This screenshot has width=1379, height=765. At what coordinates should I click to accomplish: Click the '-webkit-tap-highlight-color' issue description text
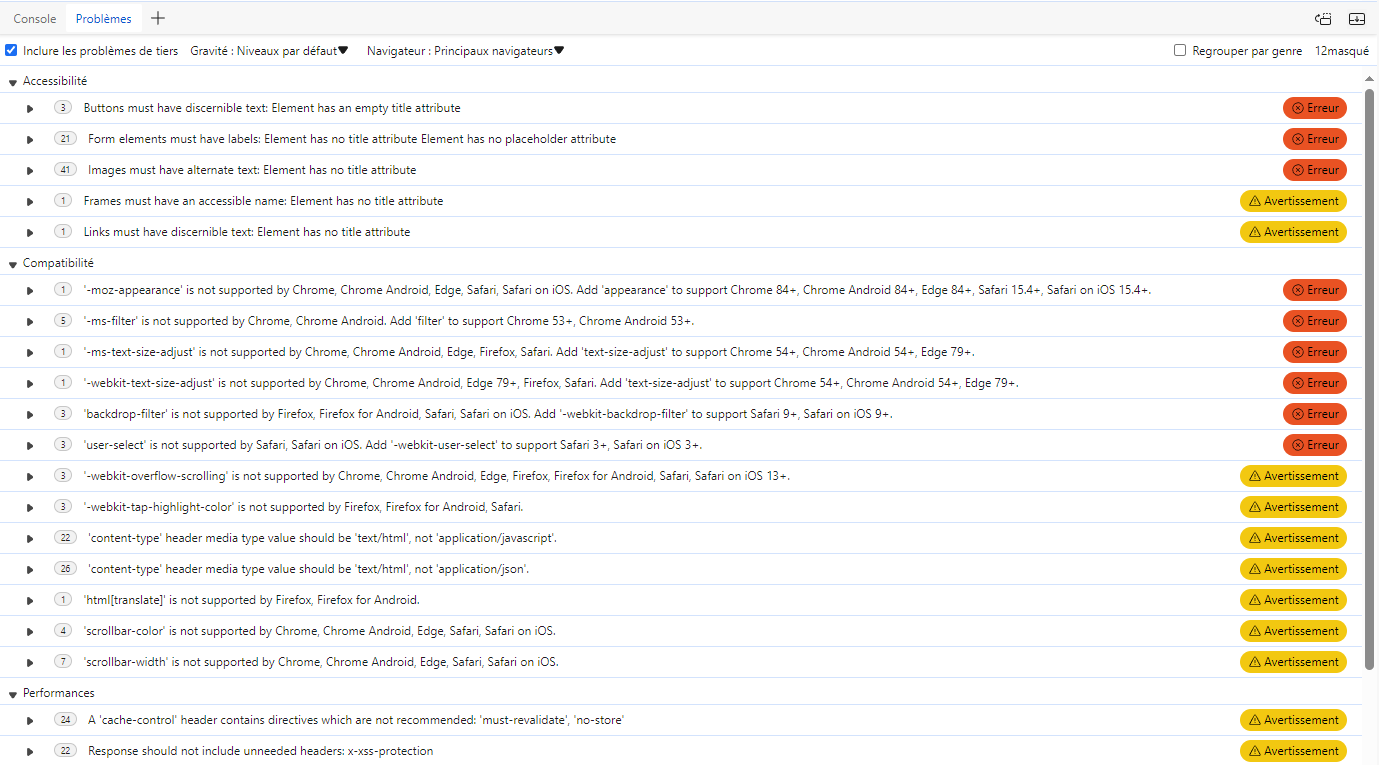click(x=303, y=507)
